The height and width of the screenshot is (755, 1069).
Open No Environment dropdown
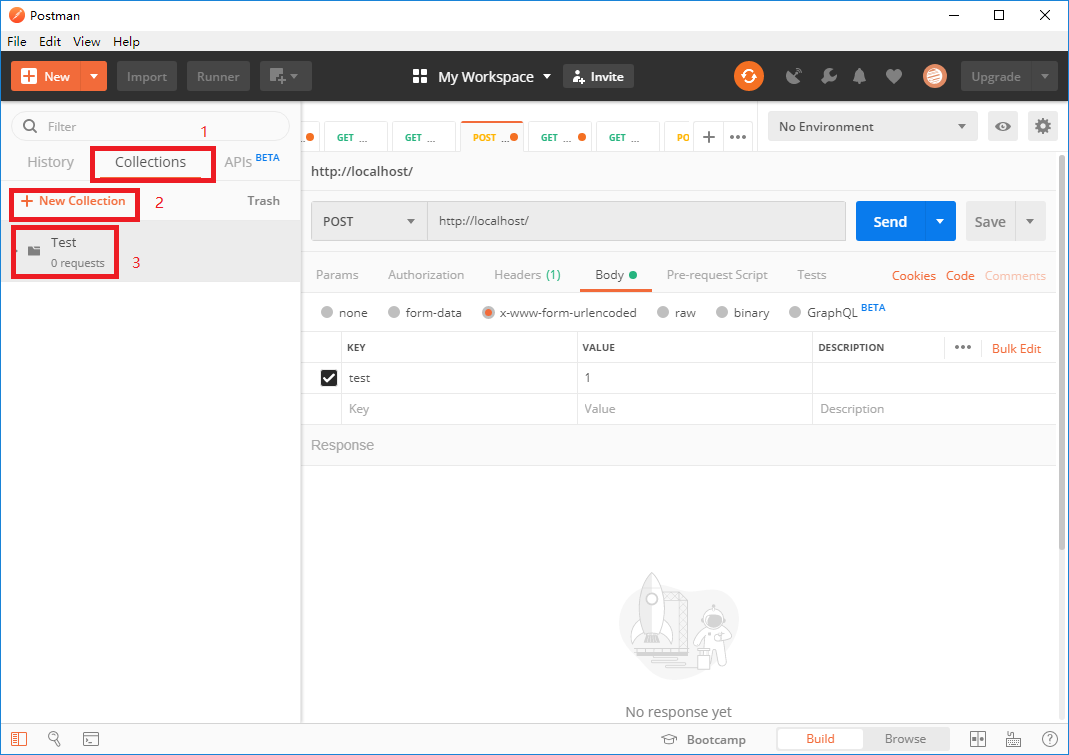point(873,126)
